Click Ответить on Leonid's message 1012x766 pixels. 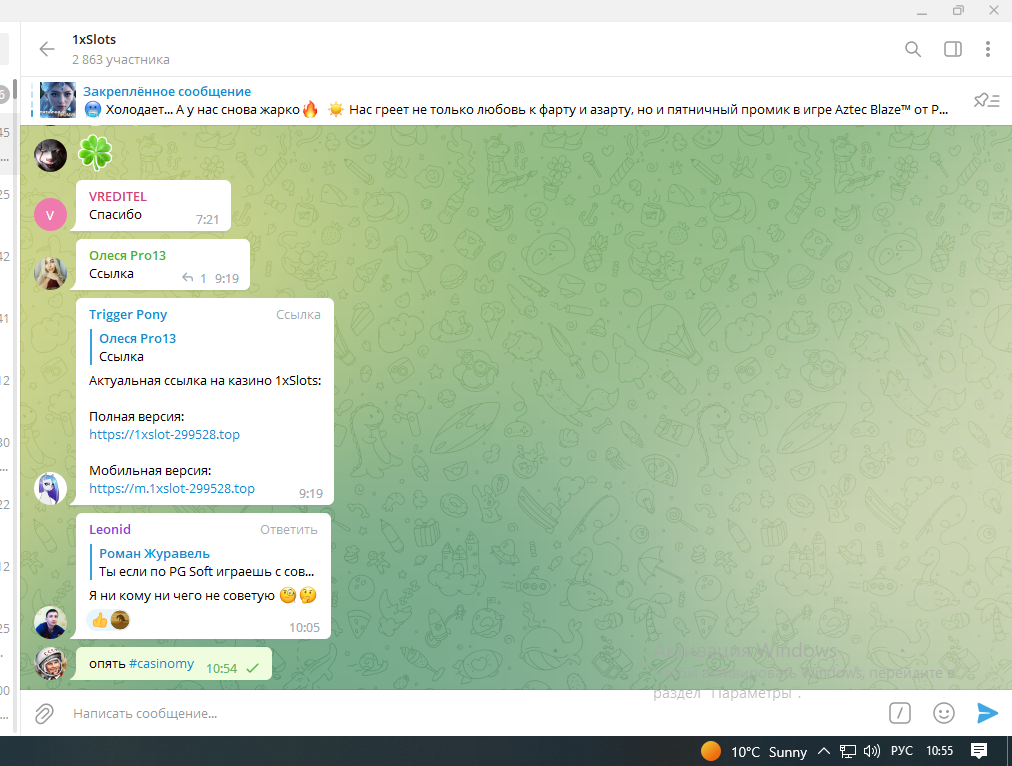[288, 530]
